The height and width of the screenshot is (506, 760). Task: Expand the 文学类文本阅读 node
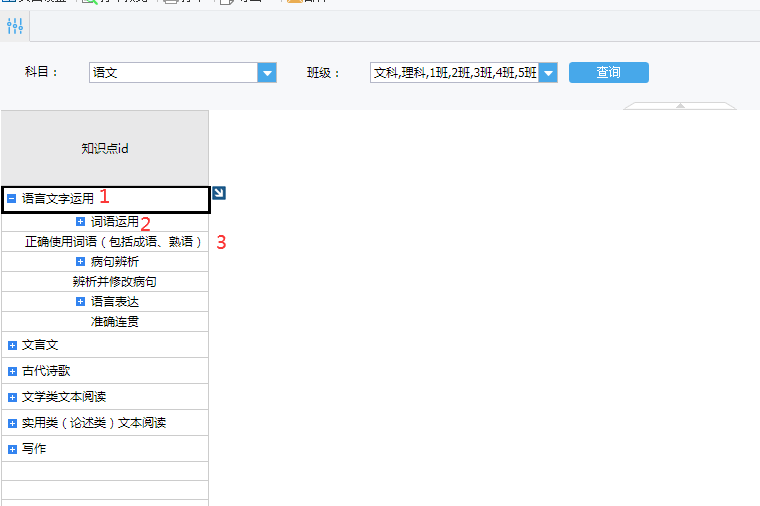(x=13, y=397)
